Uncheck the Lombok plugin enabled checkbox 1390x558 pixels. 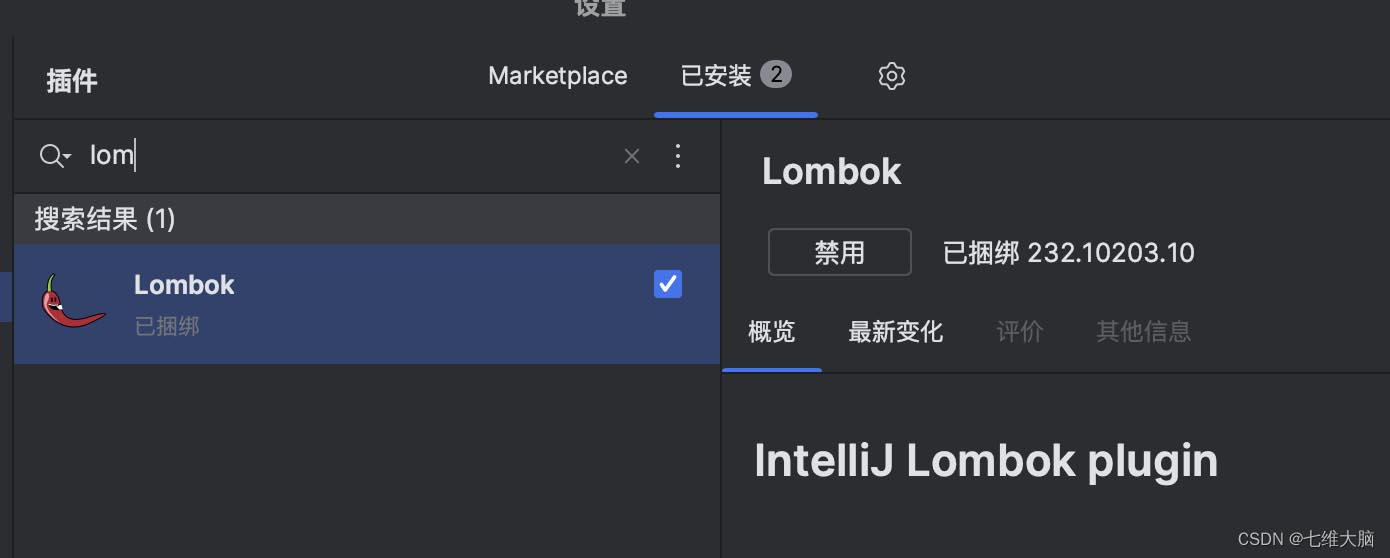[x=667, y=285]
